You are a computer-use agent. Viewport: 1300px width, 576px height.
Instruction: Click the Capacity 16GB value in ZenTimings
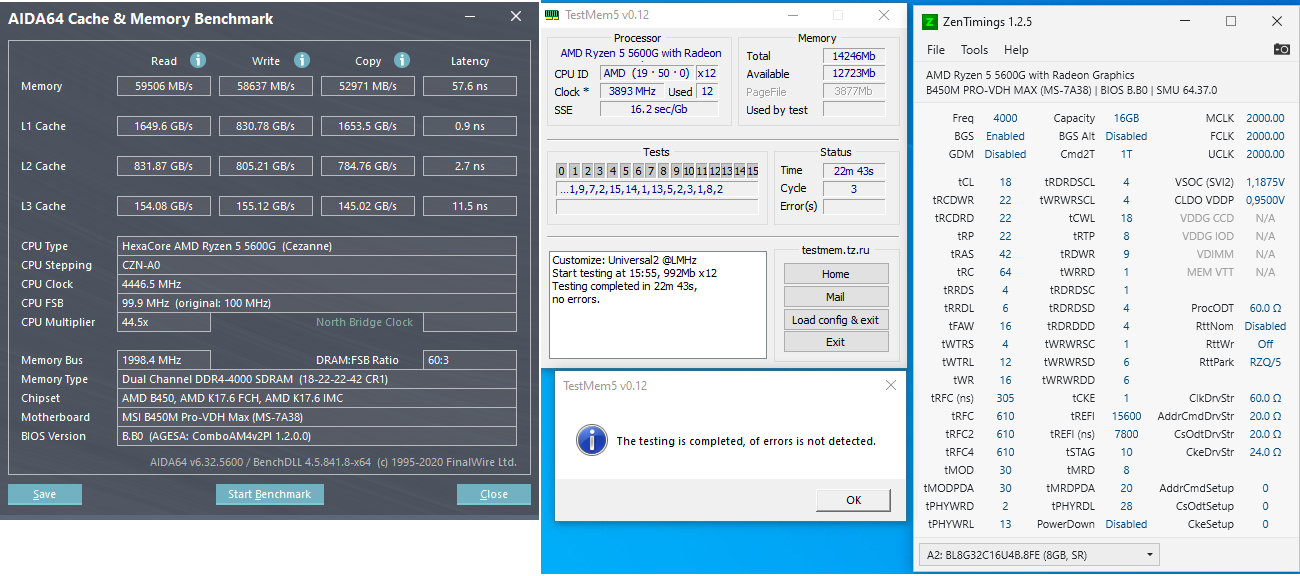coord(1126,118)
